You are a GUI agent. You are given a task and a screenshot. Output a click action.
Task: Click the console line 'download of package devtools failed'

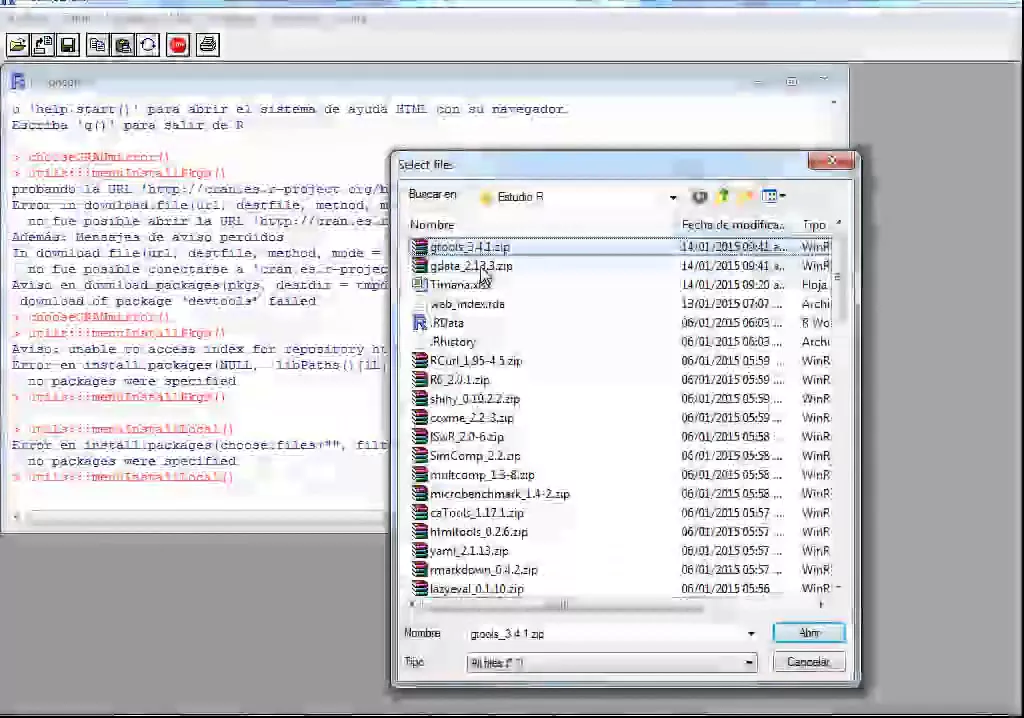pyautogui.click(x=168, y=301)
